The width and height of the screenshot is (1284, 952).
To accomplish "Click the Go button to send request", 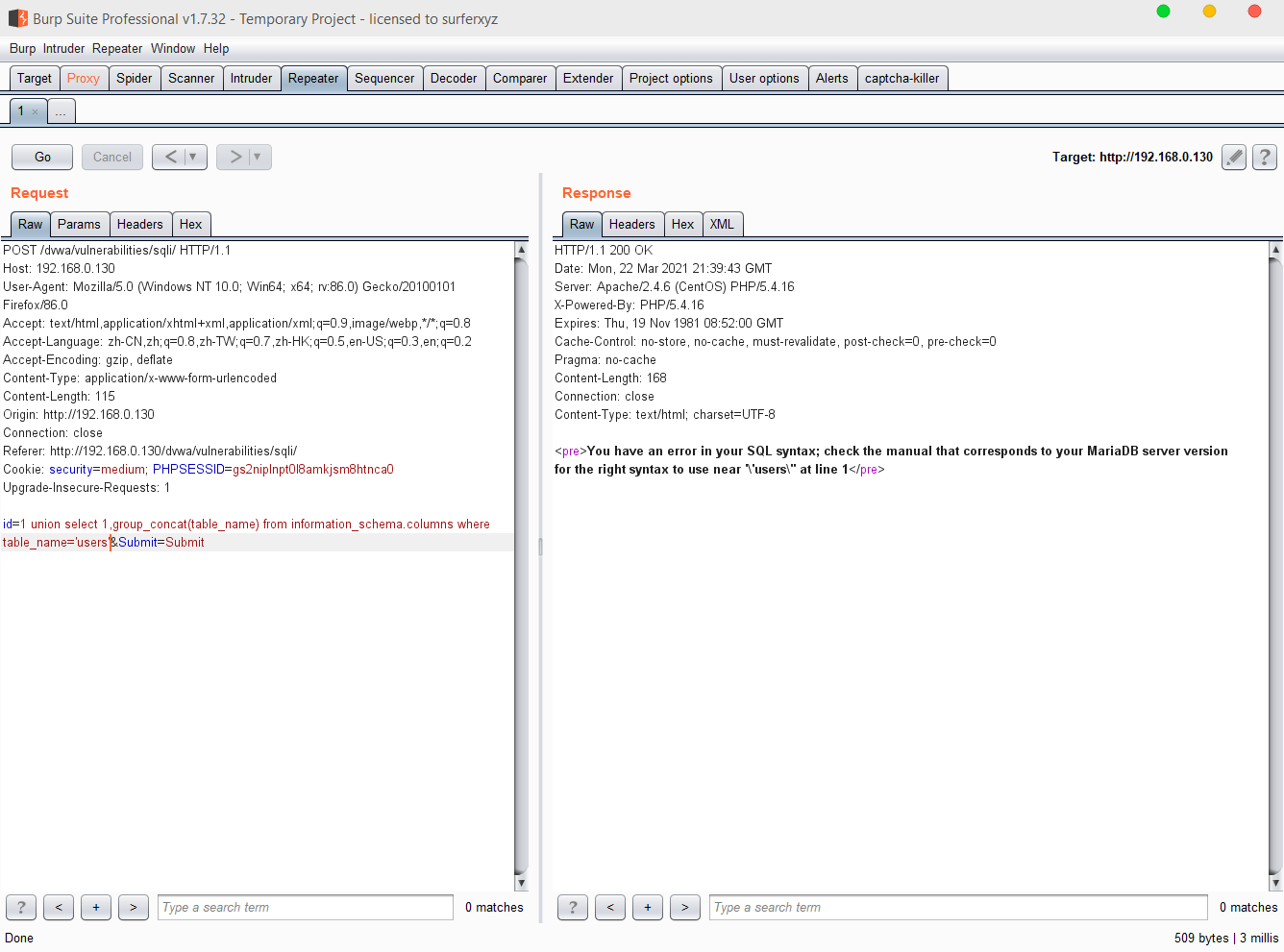I will 42,157.
